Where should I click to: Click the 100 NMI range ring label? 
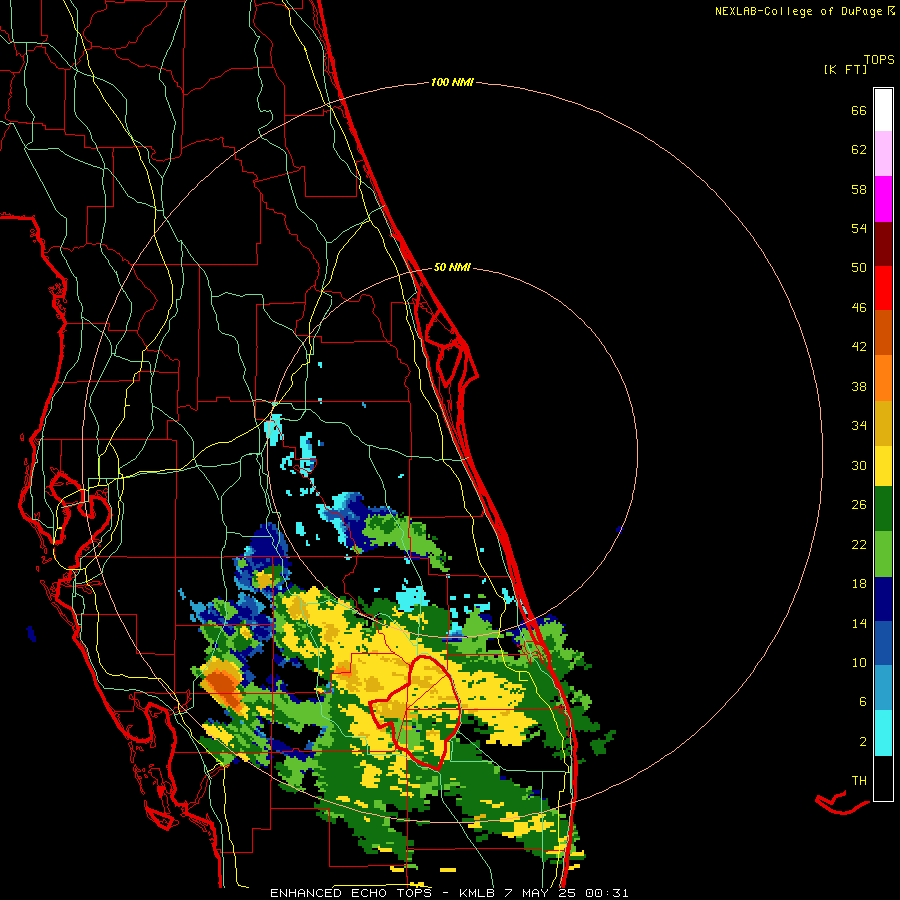point(452,83)
